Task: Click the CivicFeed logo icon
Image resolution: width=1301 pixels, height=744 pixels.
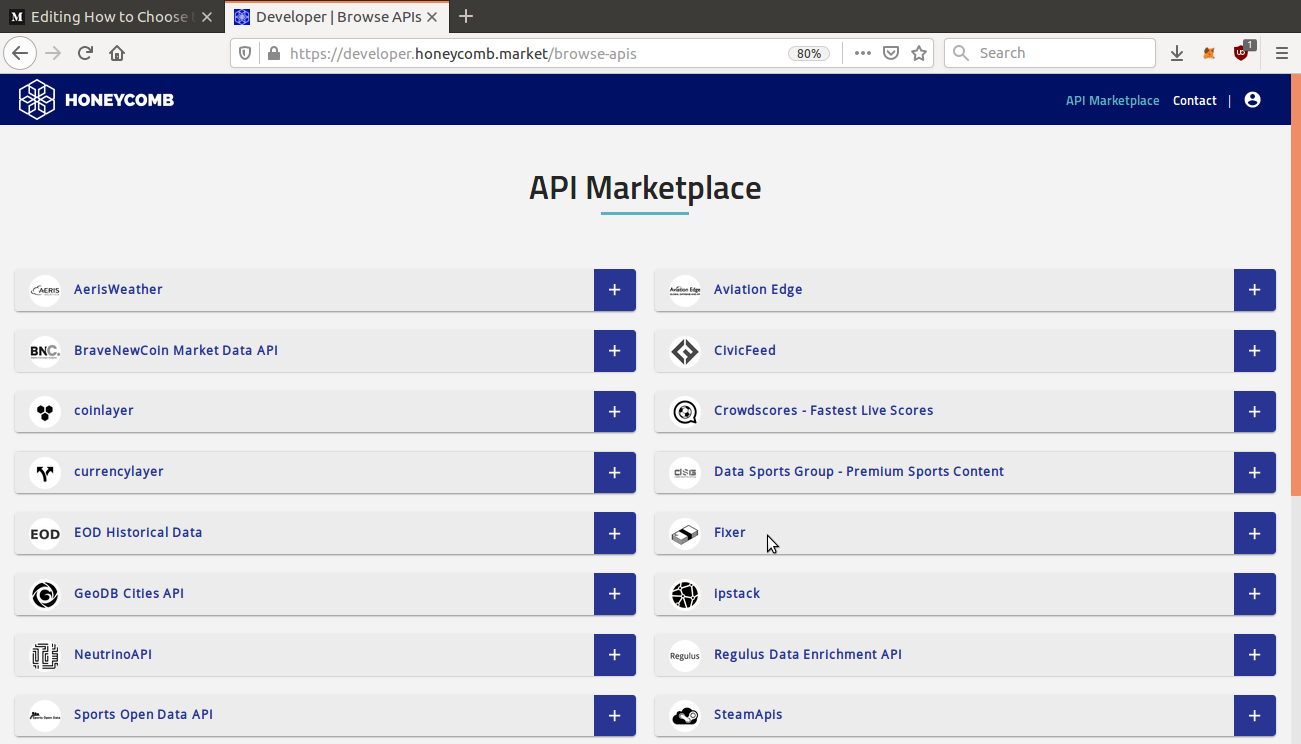Action: 685,351
